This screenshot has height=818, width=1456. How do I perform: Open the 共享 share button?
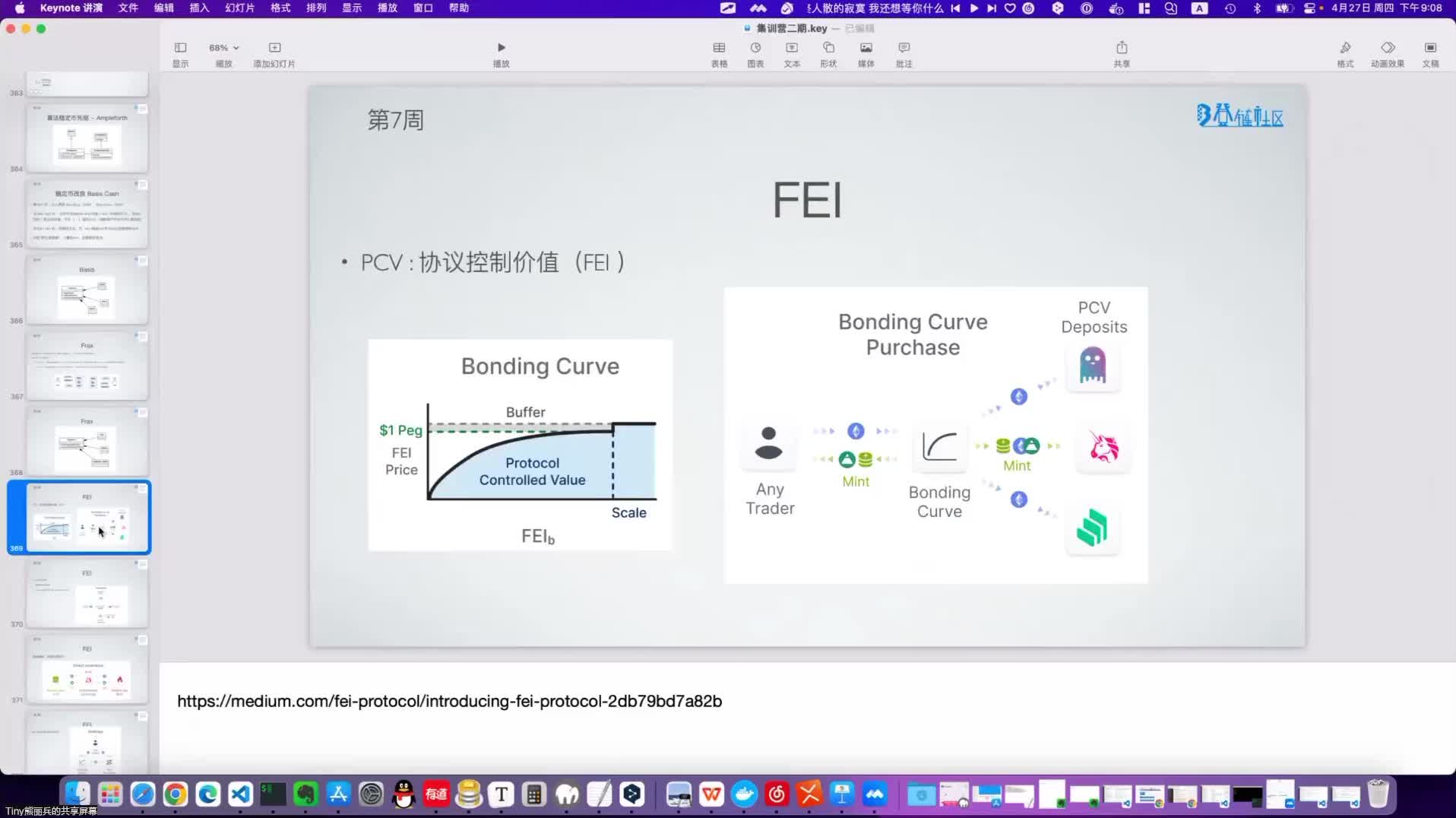click(x=1122, y=54)
